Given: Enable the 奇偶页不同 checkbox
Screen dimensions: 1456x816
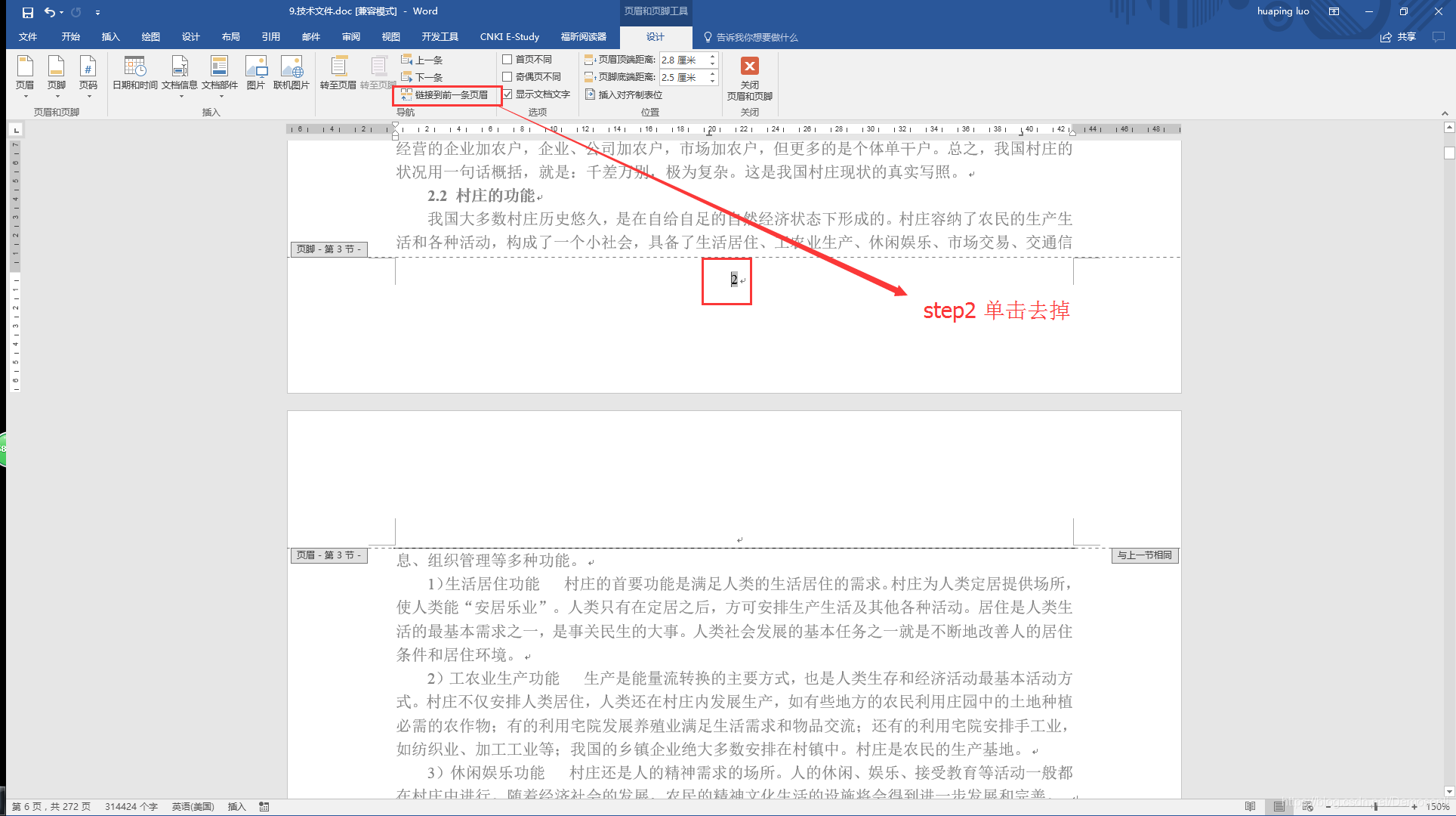Looking at the screenshot, I should tap(507, 76).
